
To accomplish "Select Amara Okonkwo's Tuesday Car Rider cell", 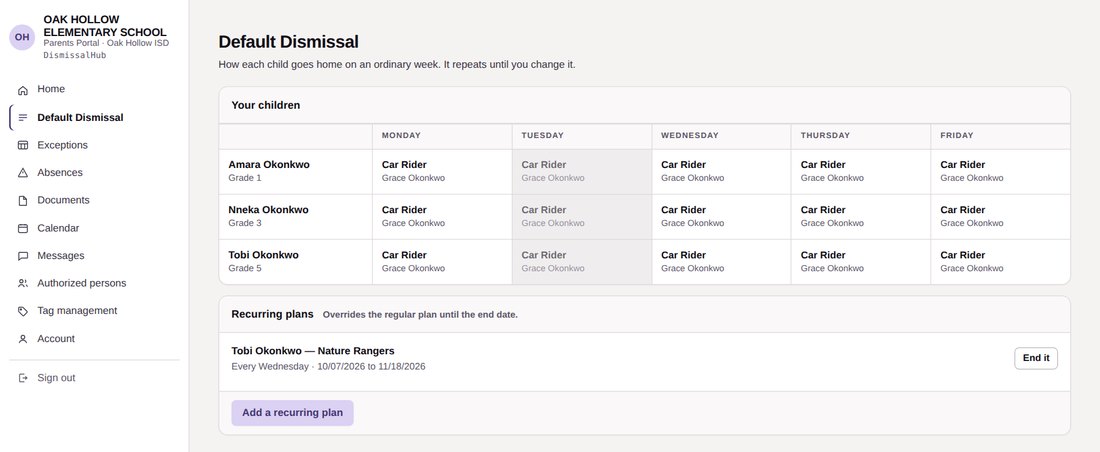I will click(582, 172).
